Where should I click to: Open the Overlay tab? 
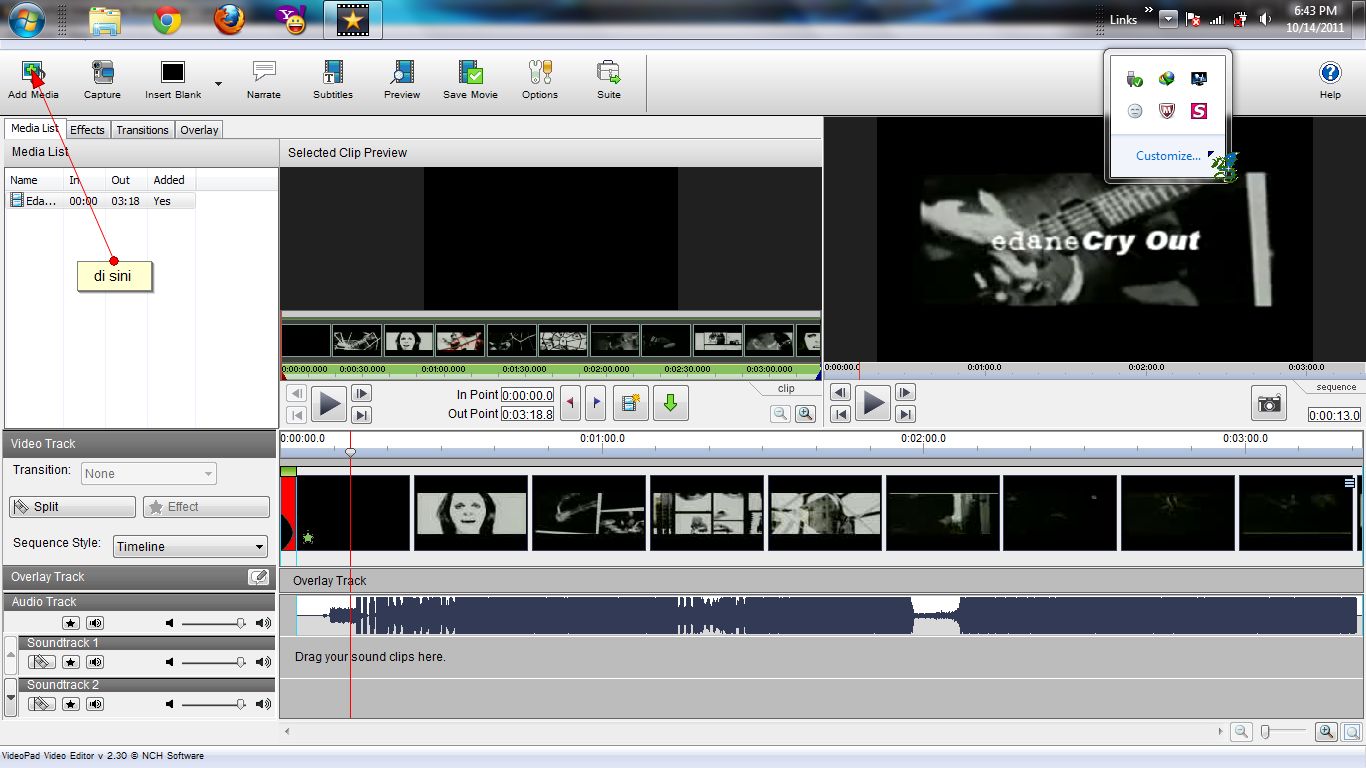(199, 130)
